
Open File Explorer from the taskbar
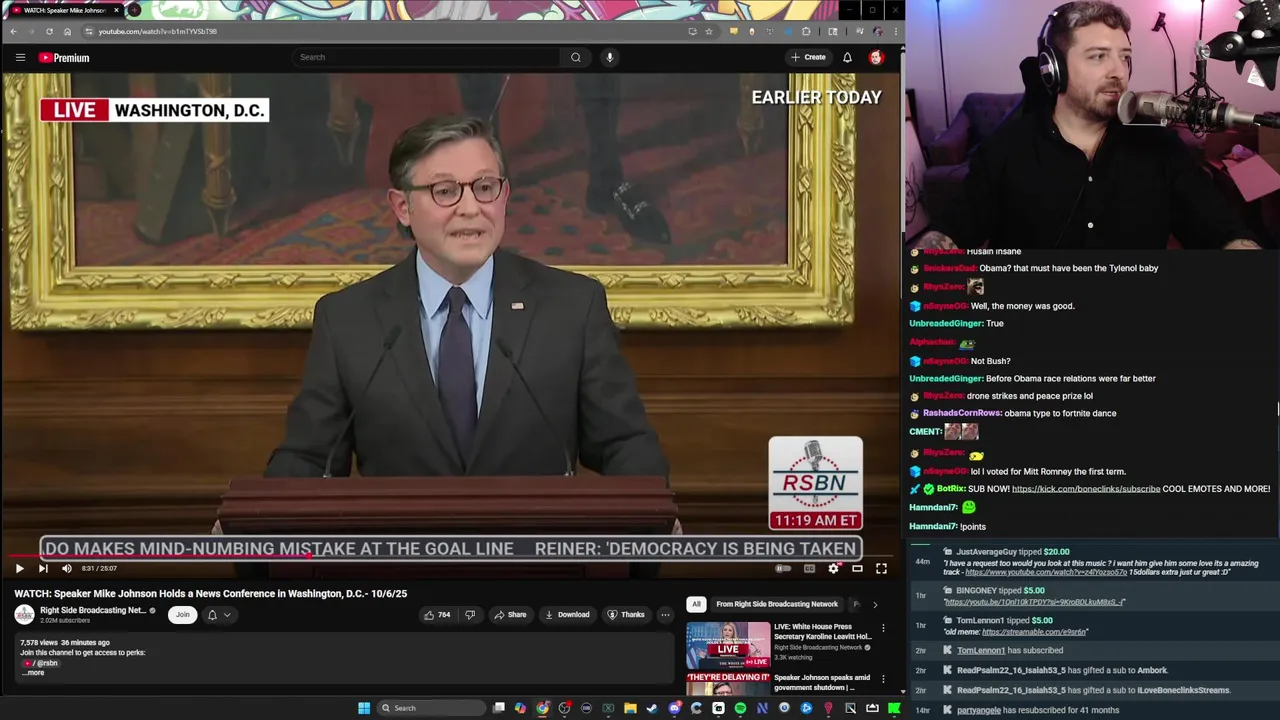pyautogui.click(x=630, y=708)
